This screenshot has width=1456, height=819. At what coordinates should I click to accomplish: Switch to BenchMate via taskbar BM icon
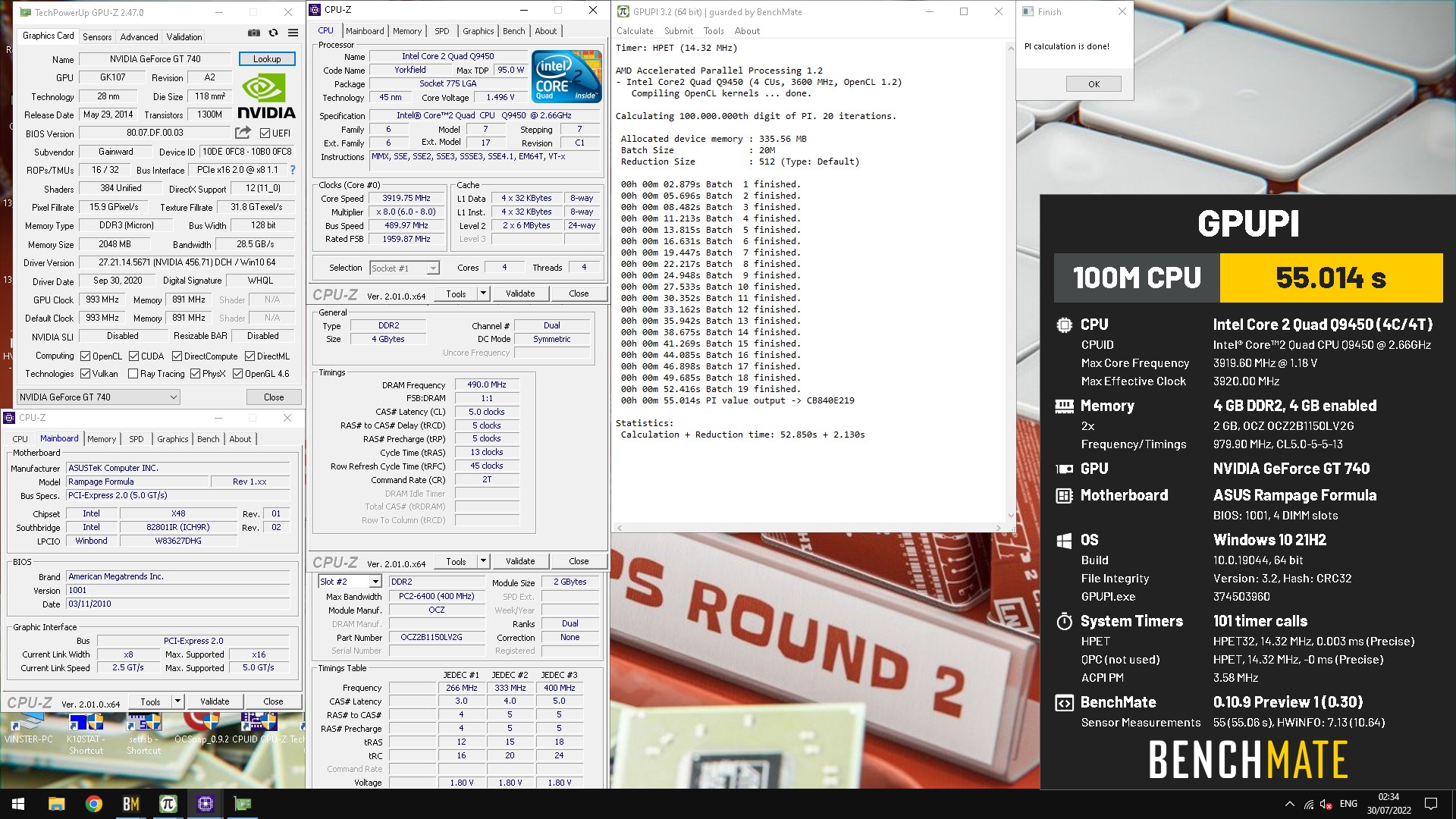[130, 804]
